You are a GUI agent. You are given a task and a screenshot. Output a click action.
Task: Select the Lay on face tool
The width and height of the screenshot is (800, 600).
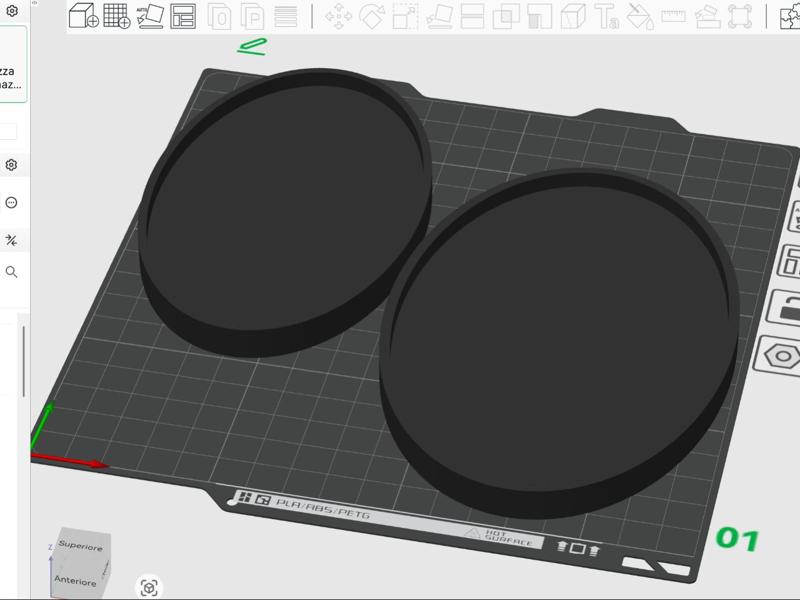[439, 16]
